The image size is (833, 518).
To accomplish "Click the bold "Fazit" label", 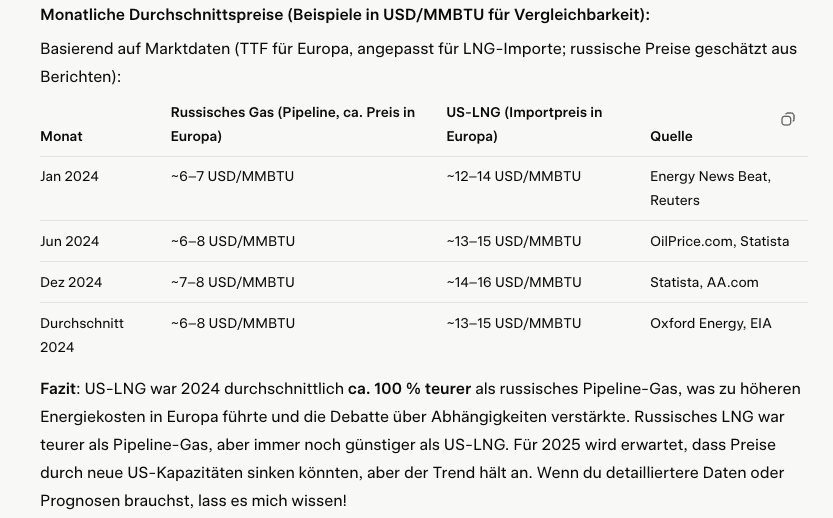I will [58, 388].
